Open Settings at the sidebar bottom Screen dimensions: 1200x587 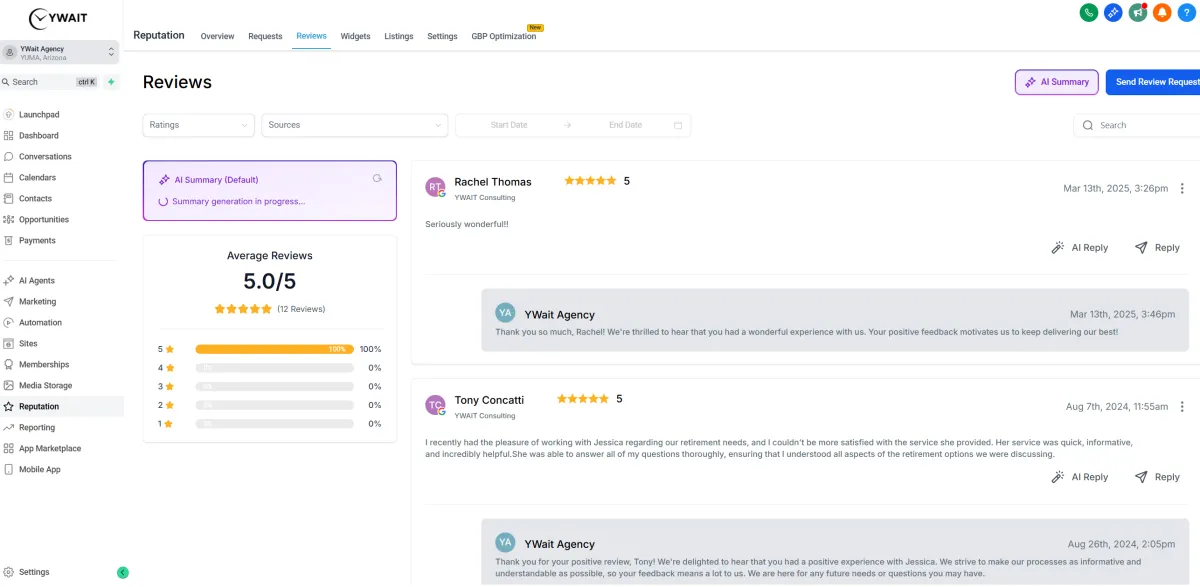pyautogui.click(x=34, y=572)
